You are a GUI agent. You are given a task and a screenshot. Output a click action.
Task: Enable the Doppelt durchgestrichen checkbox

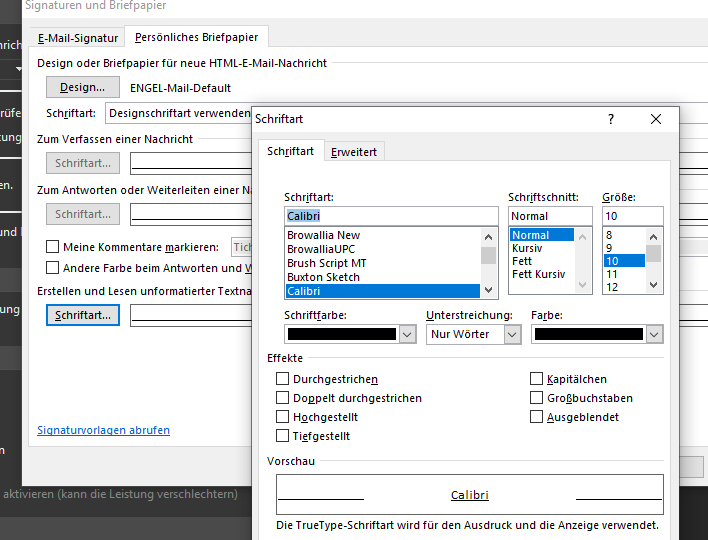coord(282,397)
